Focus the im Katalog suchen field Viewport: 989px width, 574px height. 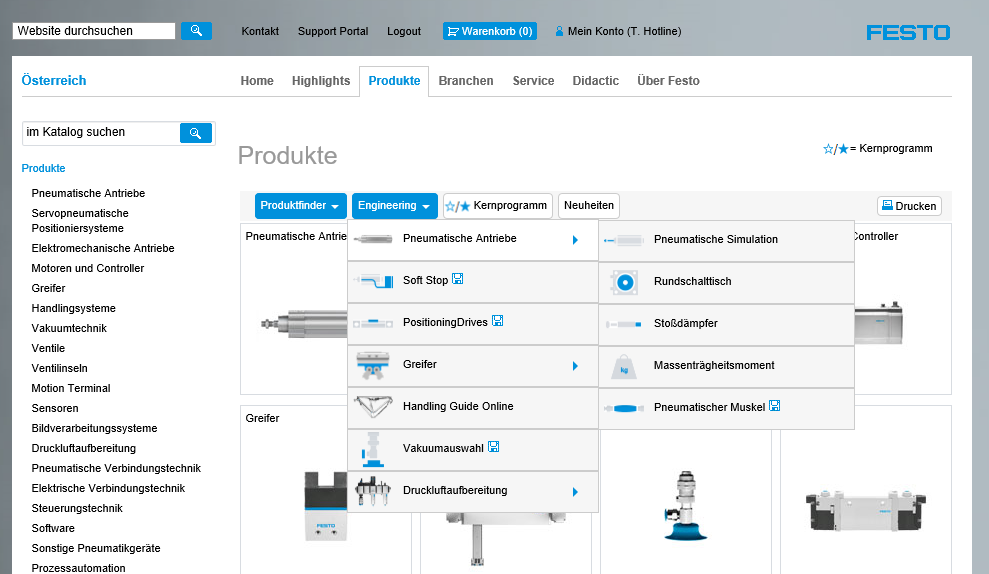[101, 132]
